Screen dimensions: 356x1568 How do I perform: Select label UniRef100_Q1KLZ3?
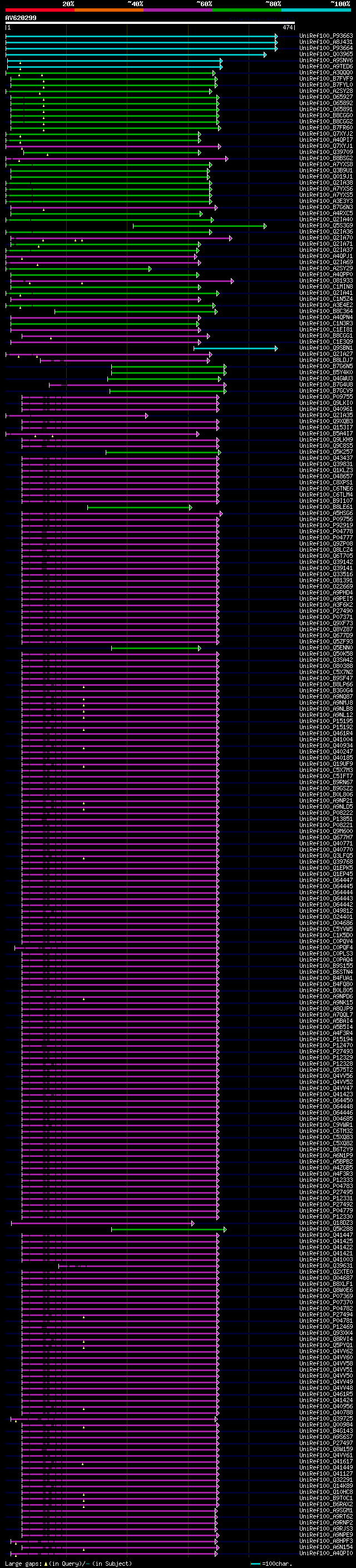pyautogui.click(x=326, y=471)
